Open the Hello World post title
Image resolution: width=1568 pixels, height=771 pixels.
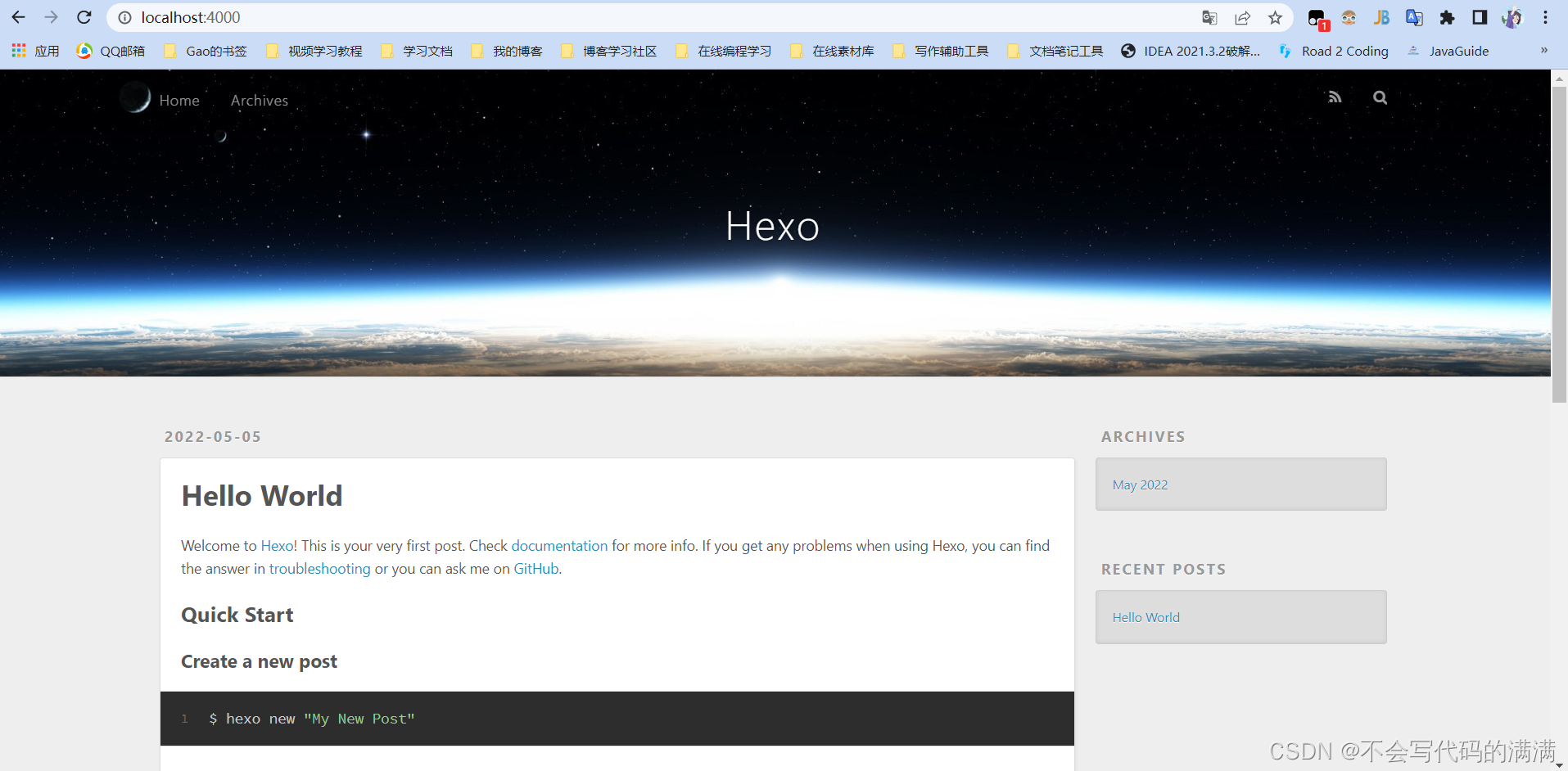point(262,496)
